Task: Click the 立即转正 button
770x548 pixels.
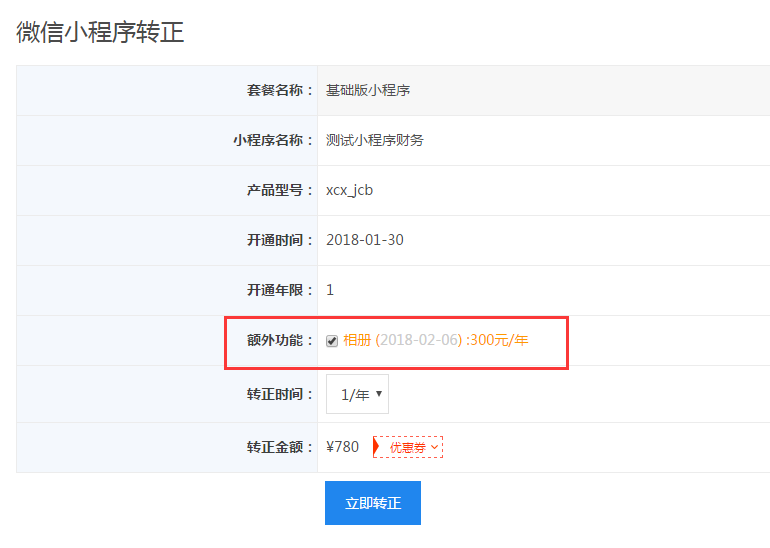Action: point(372,503)
